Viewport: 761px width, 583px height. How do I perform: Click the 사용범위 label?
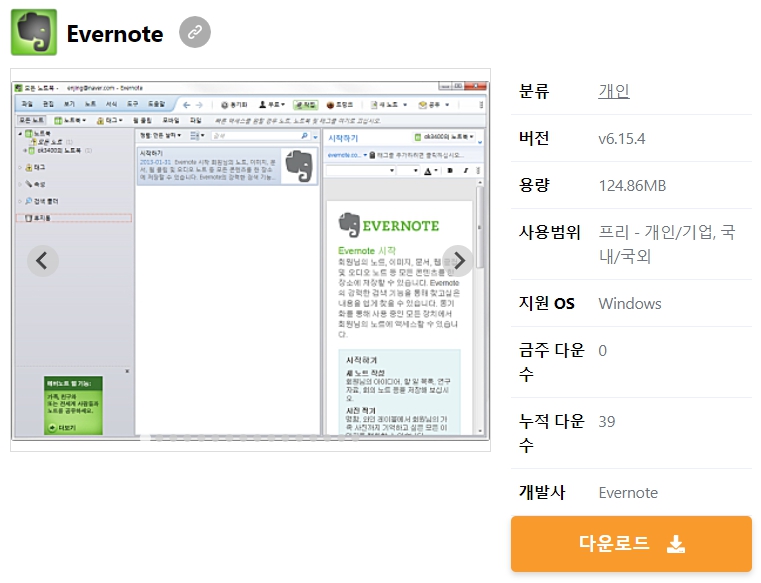tap(549, 232)
